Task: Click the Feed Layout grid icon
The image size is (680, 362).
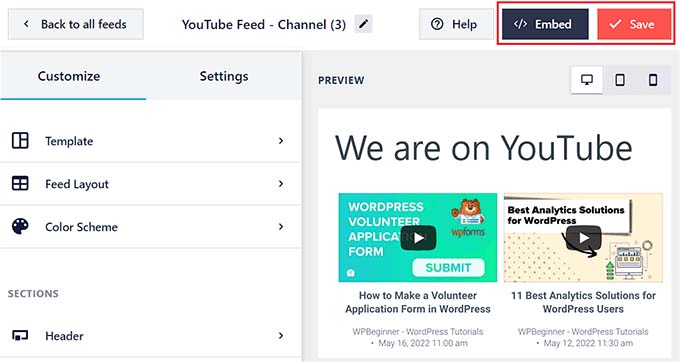Action: pyautogui.click(x=20, y=183)
